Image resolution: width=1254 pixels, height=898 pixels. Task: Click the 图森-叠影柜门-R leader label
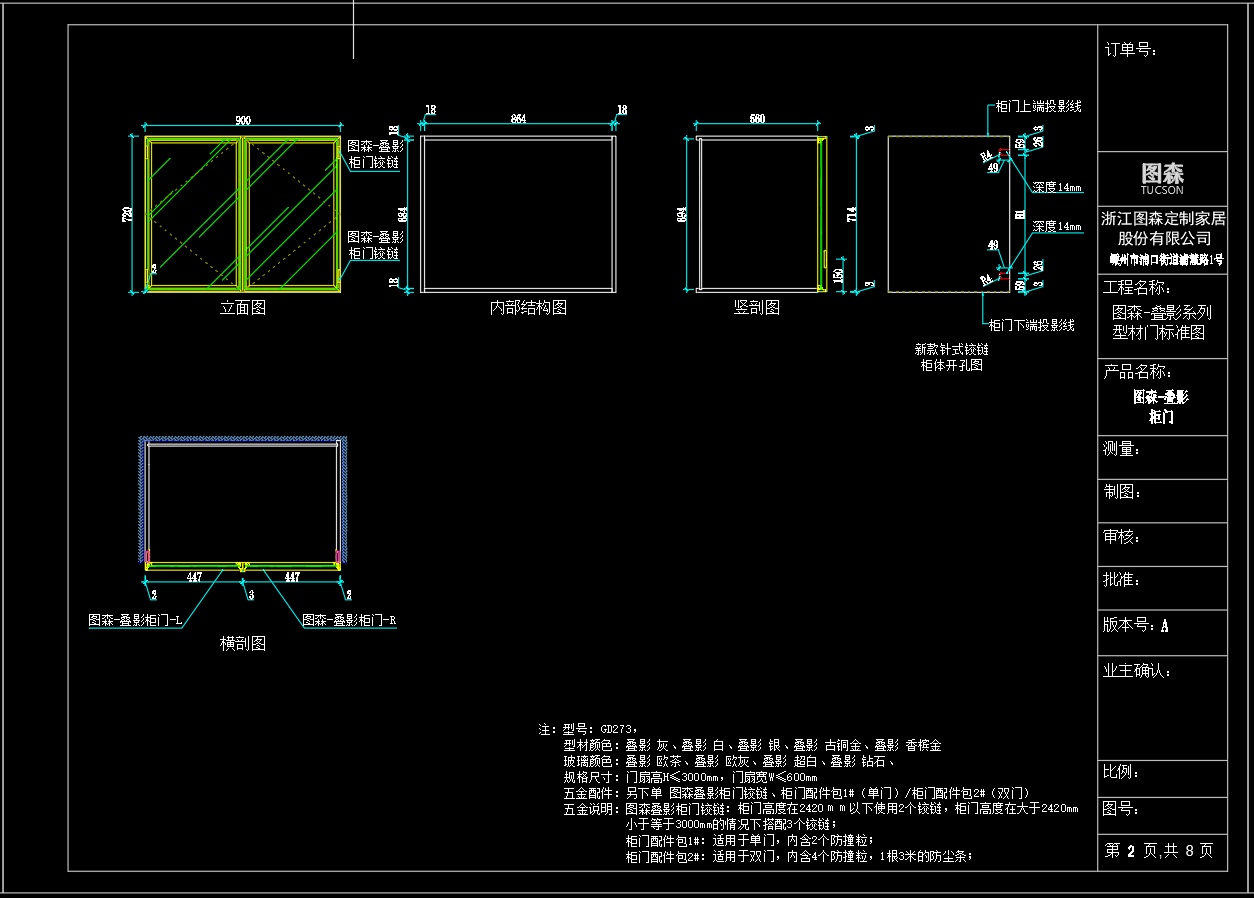click(x=350, y=620)
